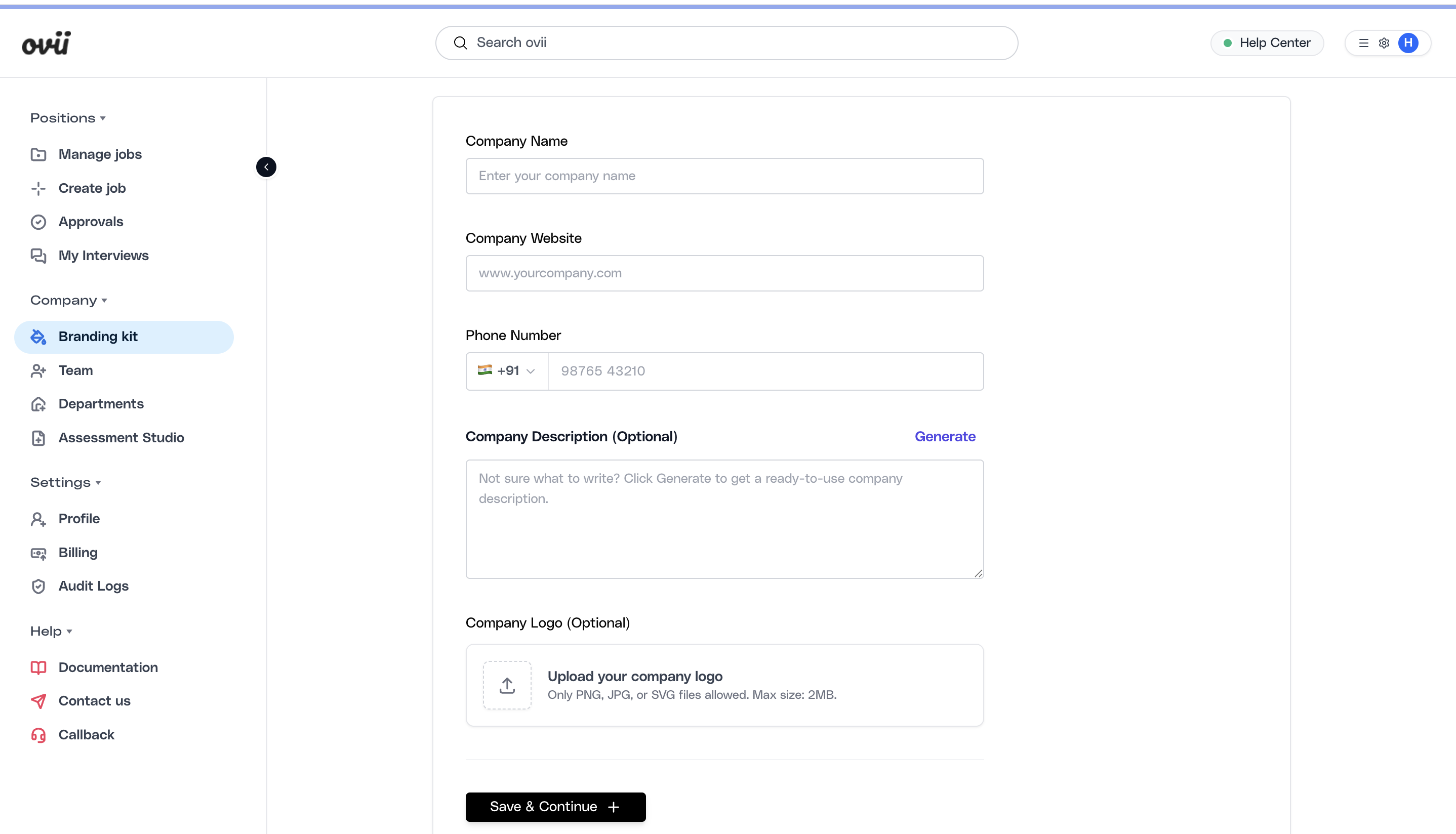
Task: Open the +91 country code dropdown
Action: pos(507,371)
